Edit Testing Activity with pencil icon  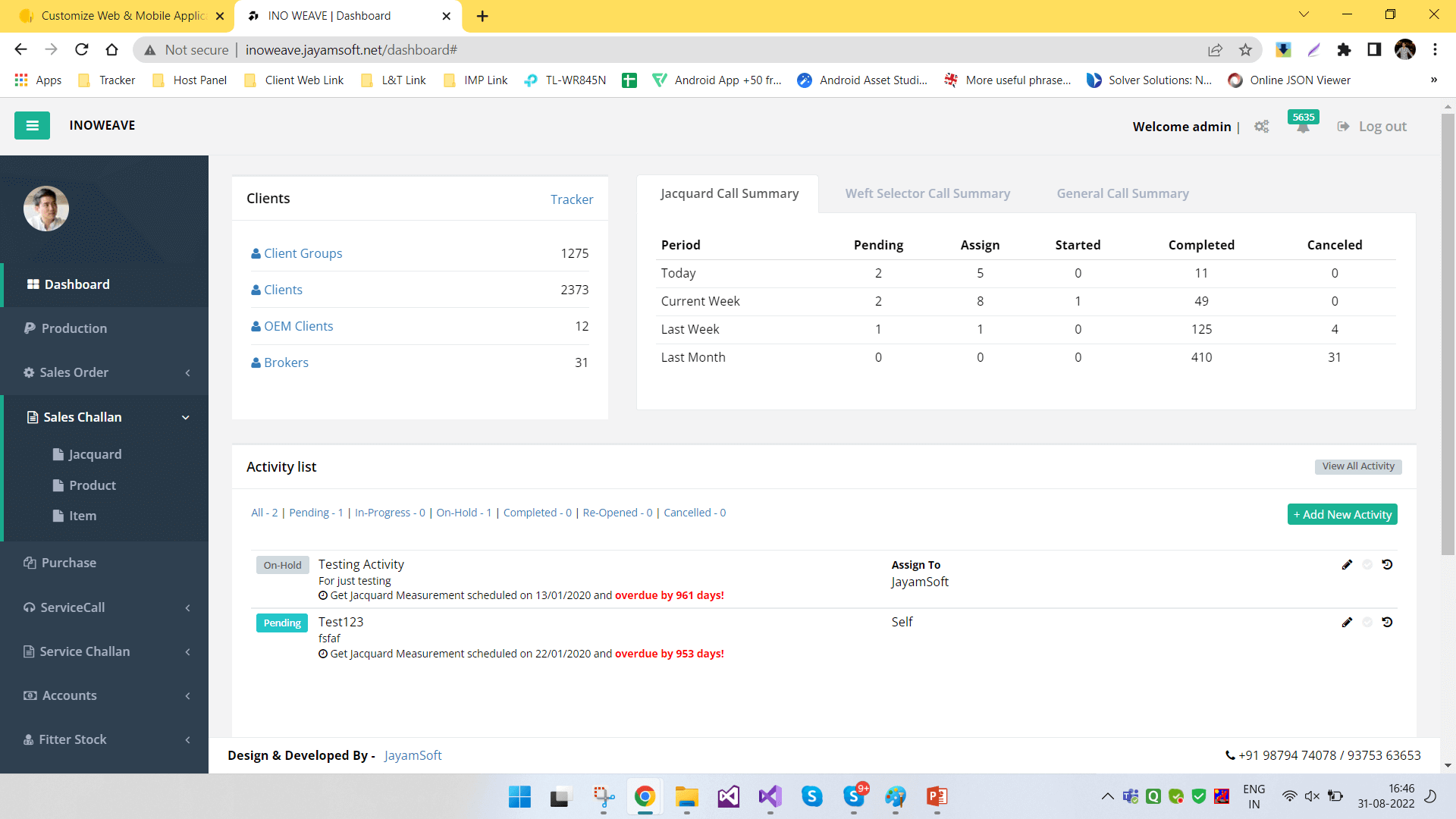click(x=1347, y=564)
